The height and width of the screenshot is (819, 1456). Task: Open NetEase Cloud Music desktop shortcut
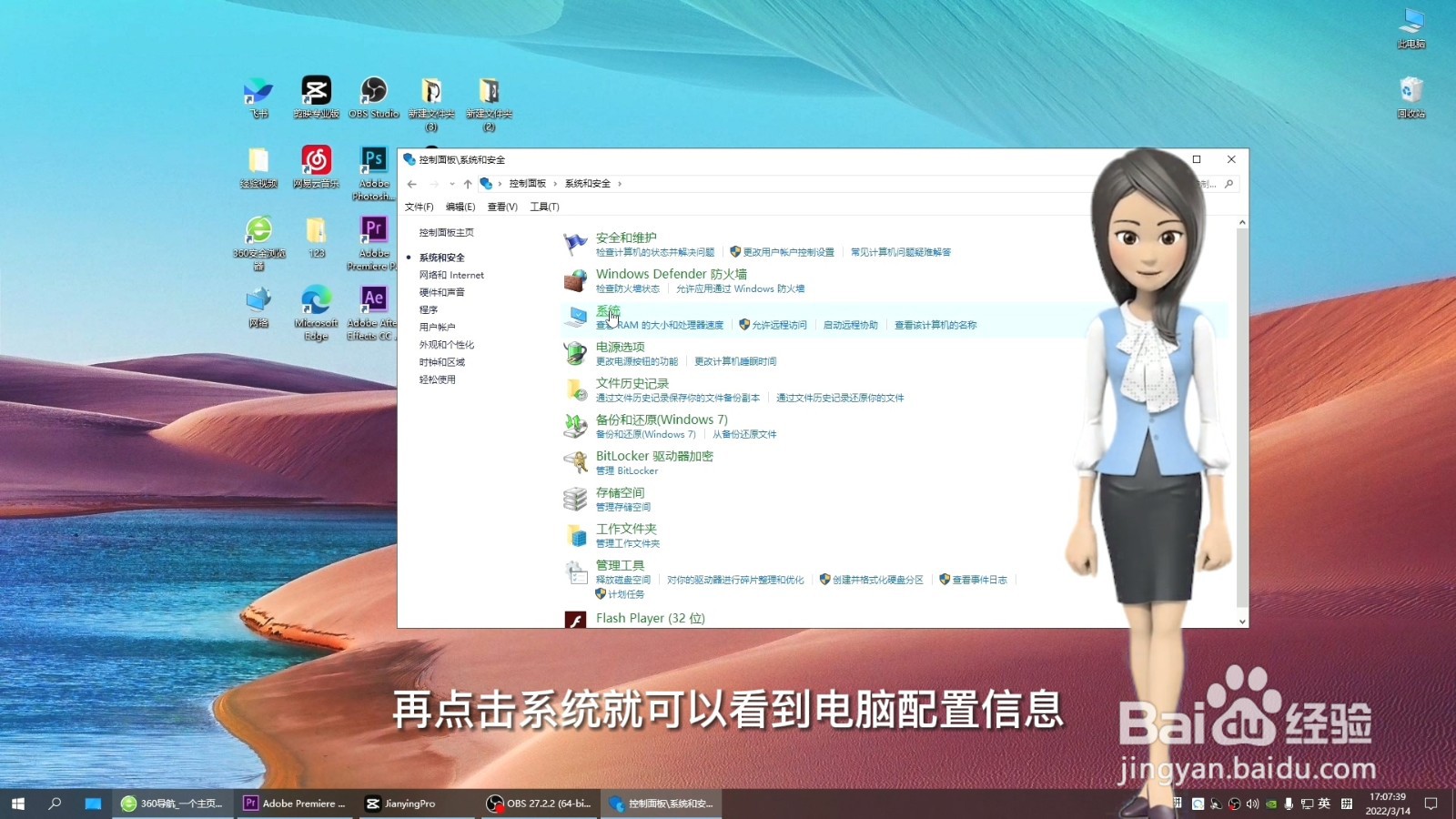click(316, 167)
